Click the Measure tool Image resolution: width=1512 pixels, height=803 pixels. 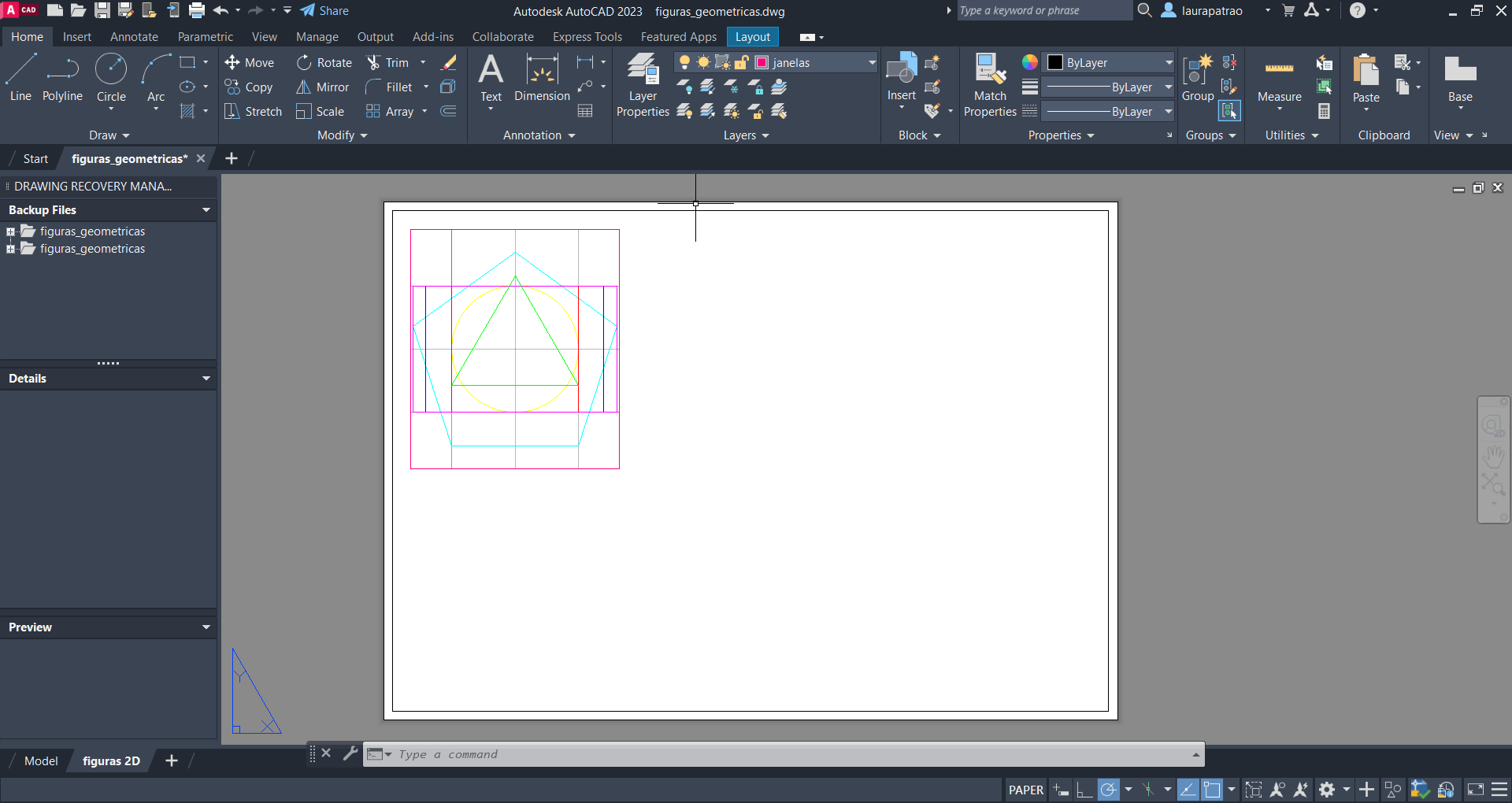pyautogui.click(x=1279, y=78)
